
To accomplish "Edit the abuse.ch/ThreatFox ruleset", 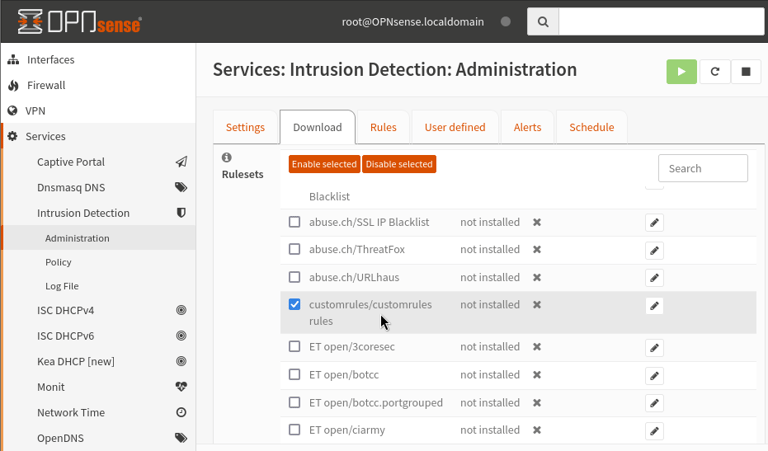I will (x=654, y=250).
